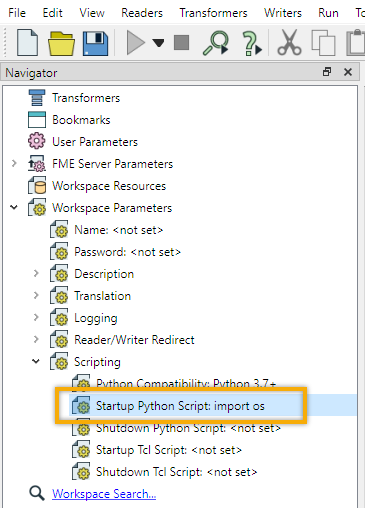The width and height of the screenshot is (365, 508).
Task: Select Startup Tcl Script: <not set>
Action: pyautogui.click(x=169, y=450)
